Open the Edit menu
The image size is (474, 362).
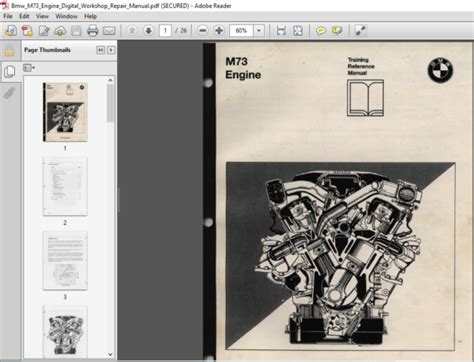[24, 16]
